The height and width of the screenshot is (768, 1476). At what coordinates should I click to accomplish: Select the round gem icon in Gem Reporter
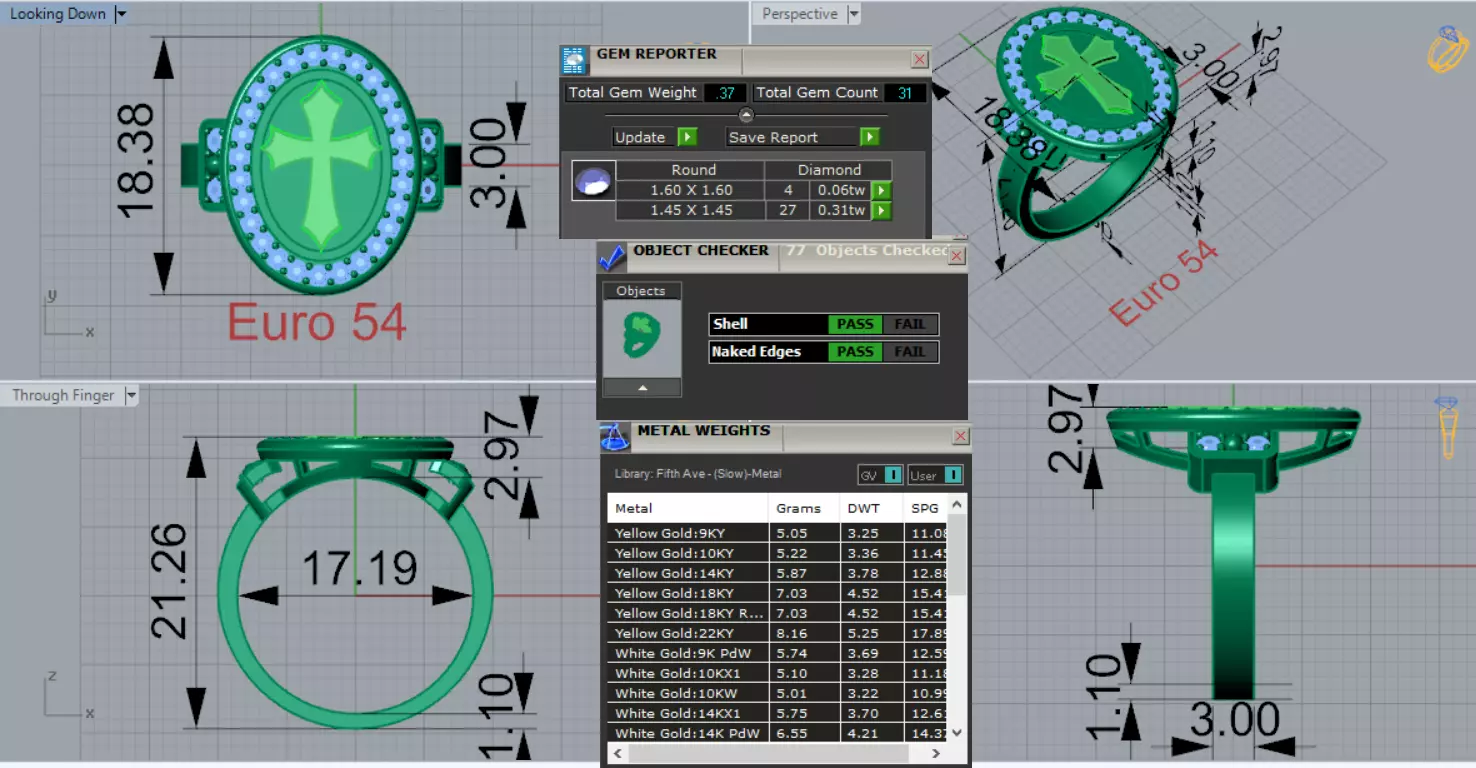coord(593,181)
